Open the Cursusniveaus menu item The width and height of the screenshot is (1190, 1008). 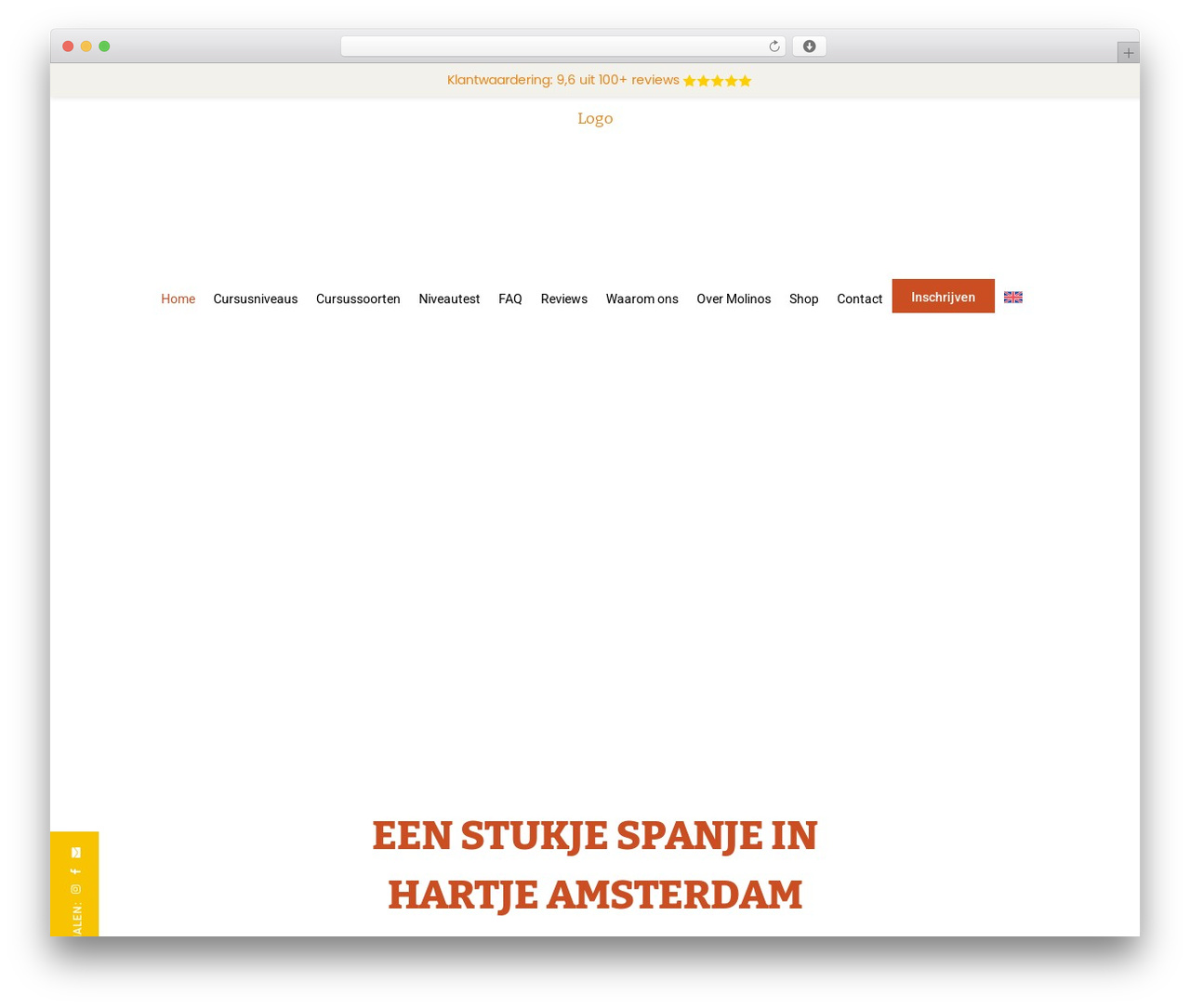[x=256, y=298]
